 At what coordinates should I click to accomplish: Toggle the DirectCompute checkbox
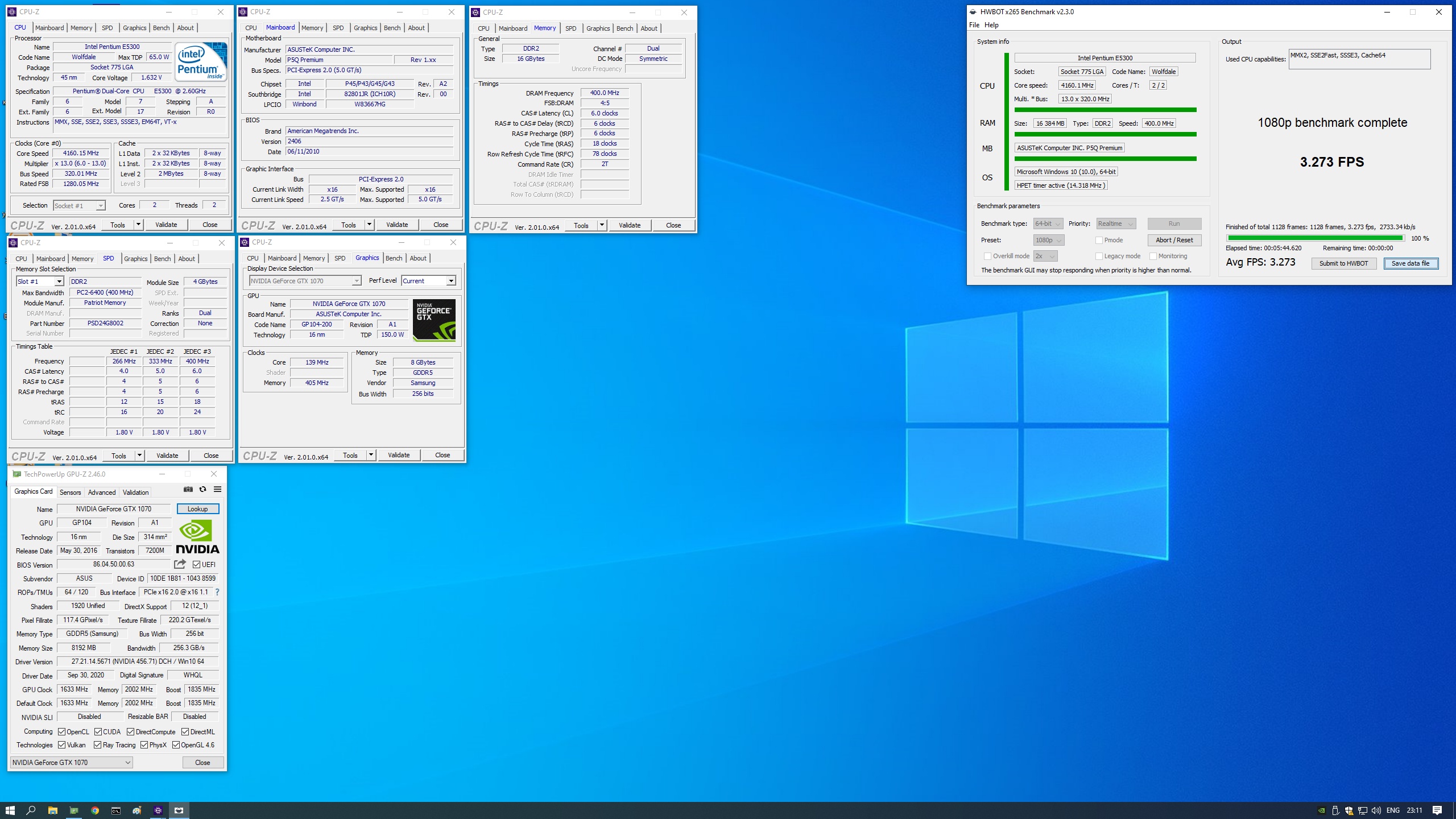tap(130, 731)
